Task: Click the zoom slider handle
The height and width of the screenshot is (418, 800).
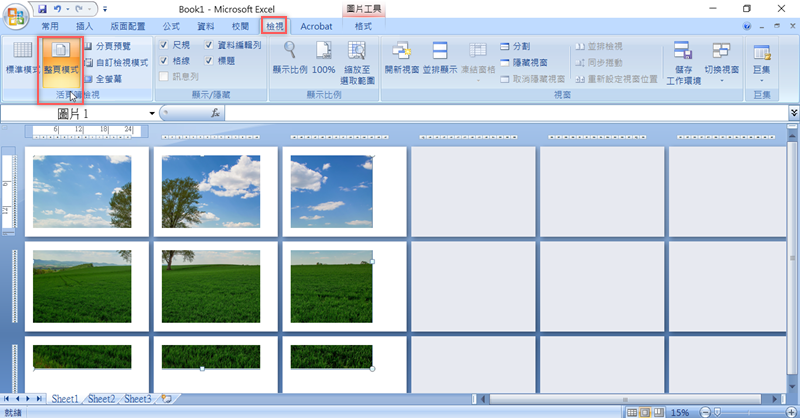Action: click(717, 412)
